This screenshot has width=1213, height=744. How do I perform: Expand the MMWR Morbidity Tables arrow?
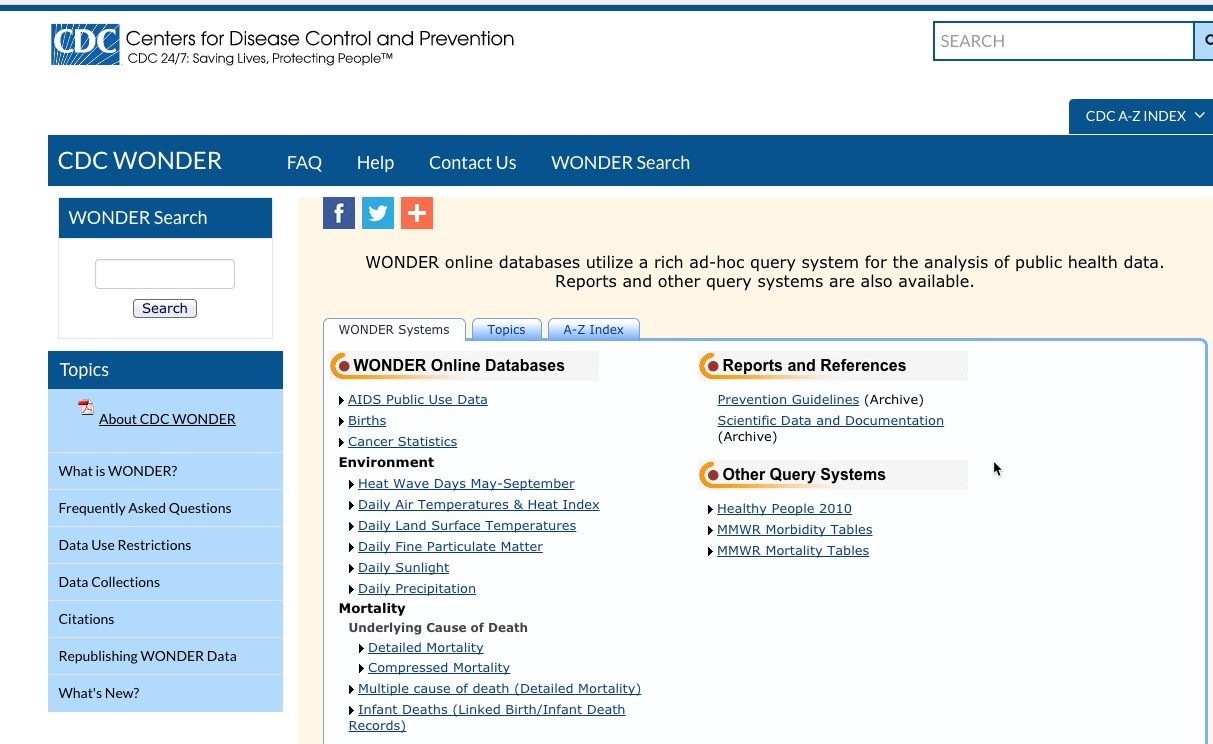pos(711,531)
